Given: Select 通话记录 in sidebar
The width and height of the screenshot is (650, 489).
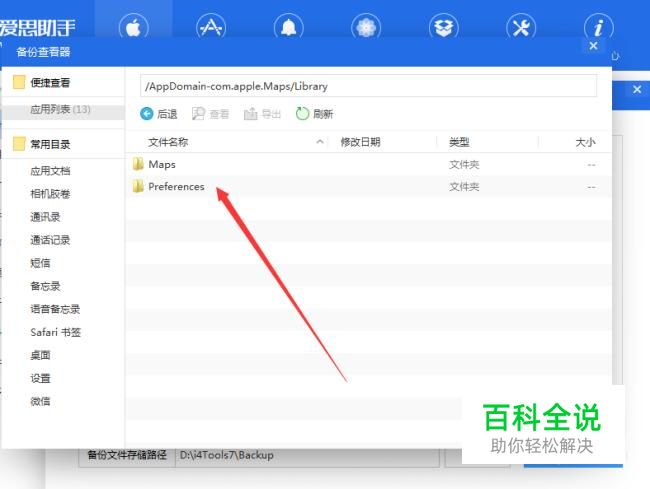Looking at the screenshot, I should pos(50,240).
